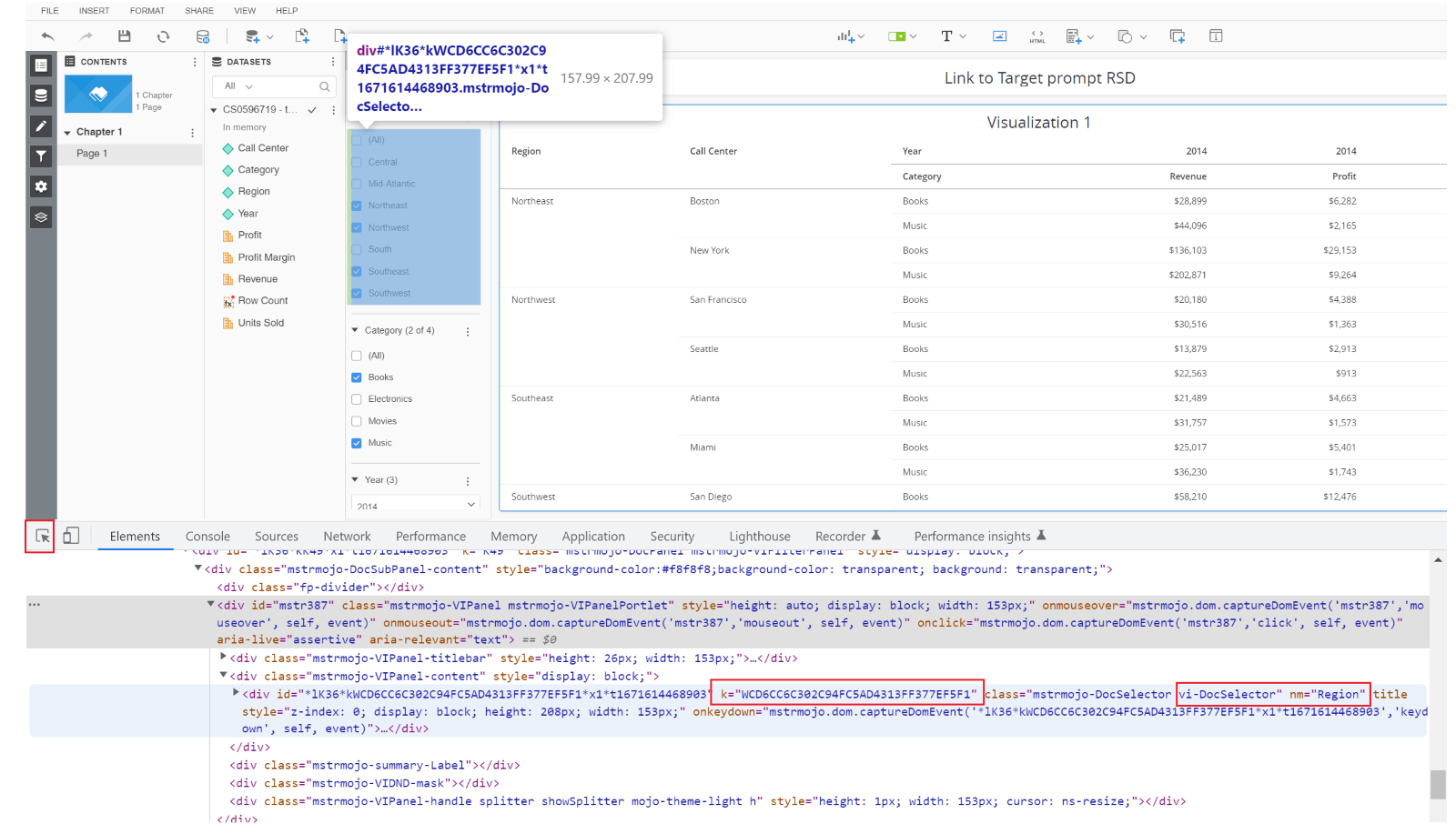
Task: Collapse the Chapter 1 tree node
Action: (x=67, y=133)
